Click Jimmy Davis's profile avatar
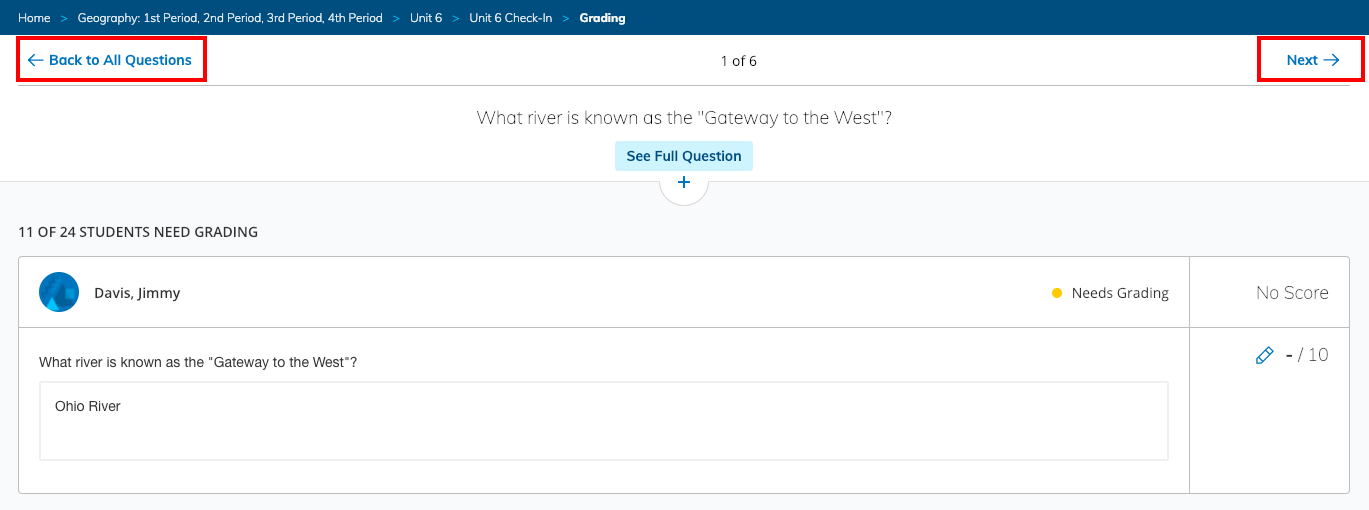 [59, 293]
